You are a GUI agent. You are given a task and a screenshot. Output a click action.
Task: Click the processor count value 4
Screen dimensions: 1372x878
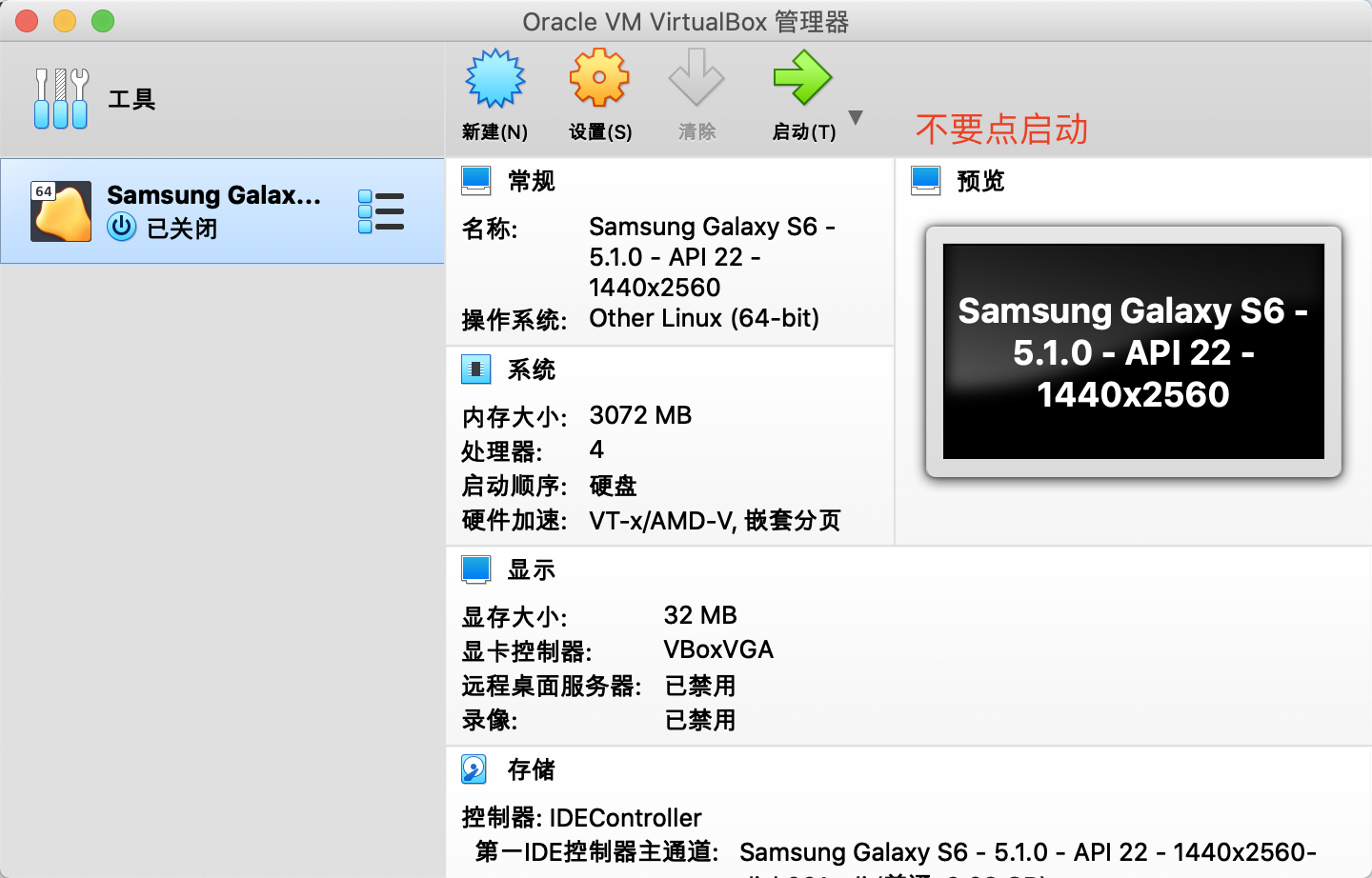[x=596, y=449]
